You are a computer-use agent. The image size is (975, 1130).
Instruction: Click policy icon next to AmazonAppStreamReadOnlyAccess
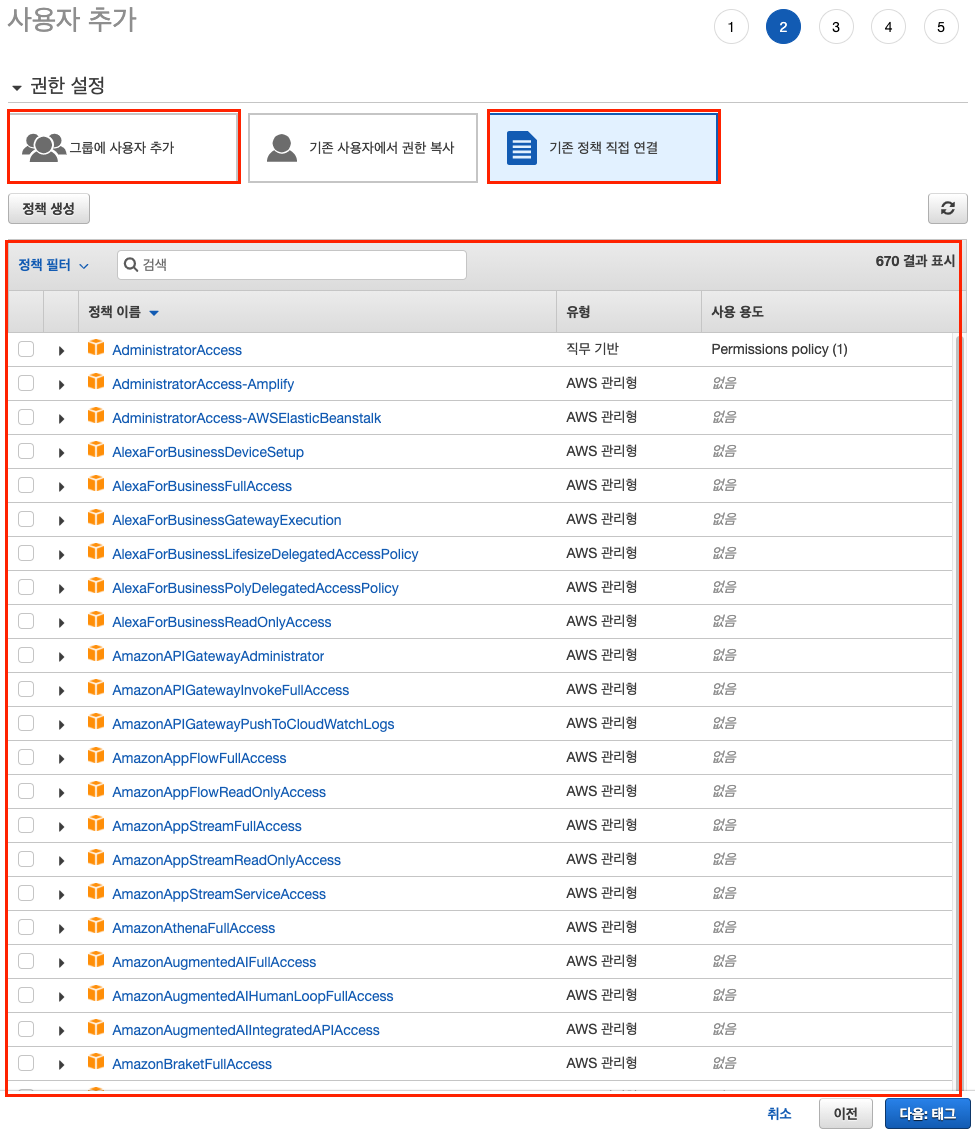click(x=96, y=858)
